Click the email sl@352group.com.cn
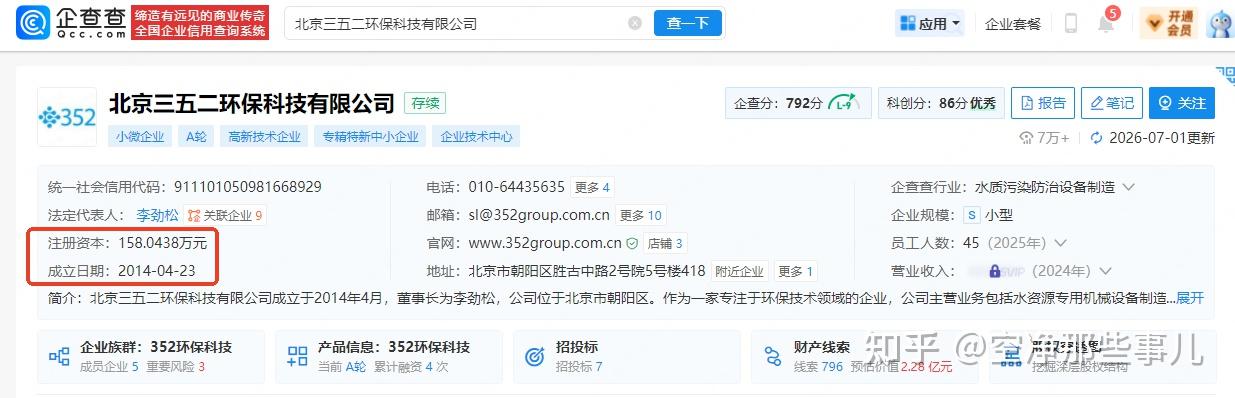This screenshot has width=1235, height=398. pyautogui.click(x=538, y=215)
